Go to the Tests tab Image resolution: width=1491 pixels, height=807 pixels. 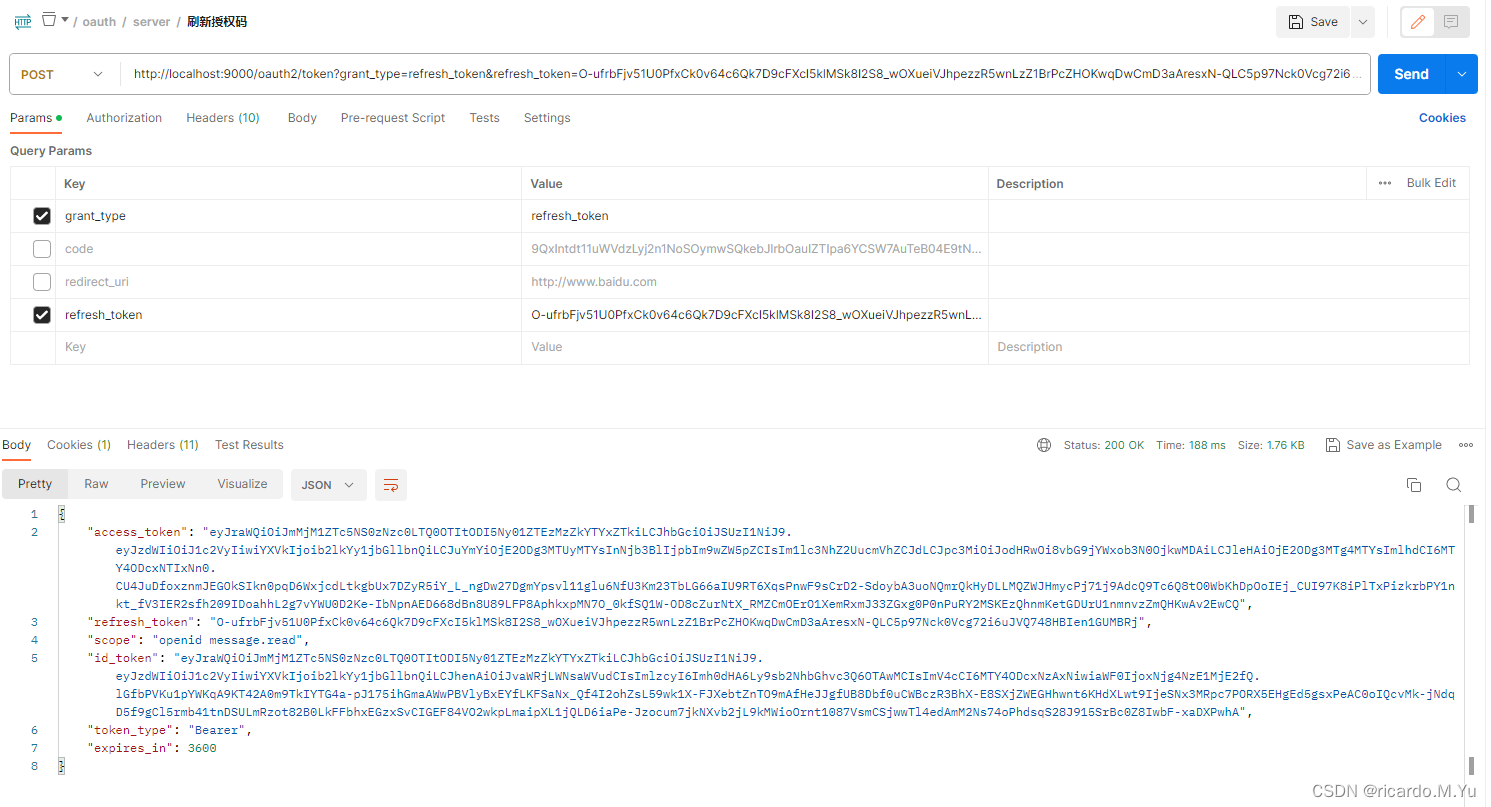[484, 118]
